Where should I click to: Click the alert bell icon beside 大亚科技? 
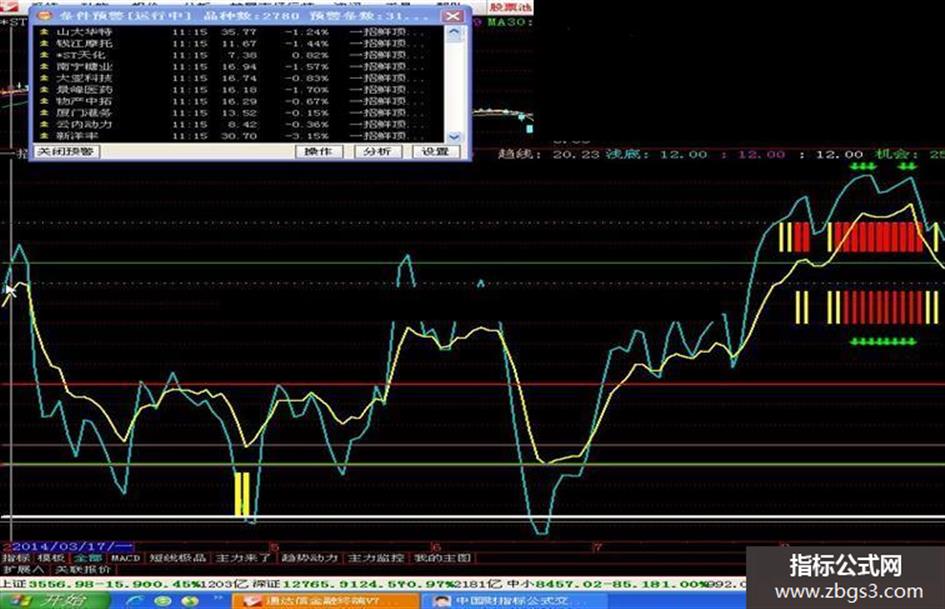pyautogui.click(x=43, y=78)
